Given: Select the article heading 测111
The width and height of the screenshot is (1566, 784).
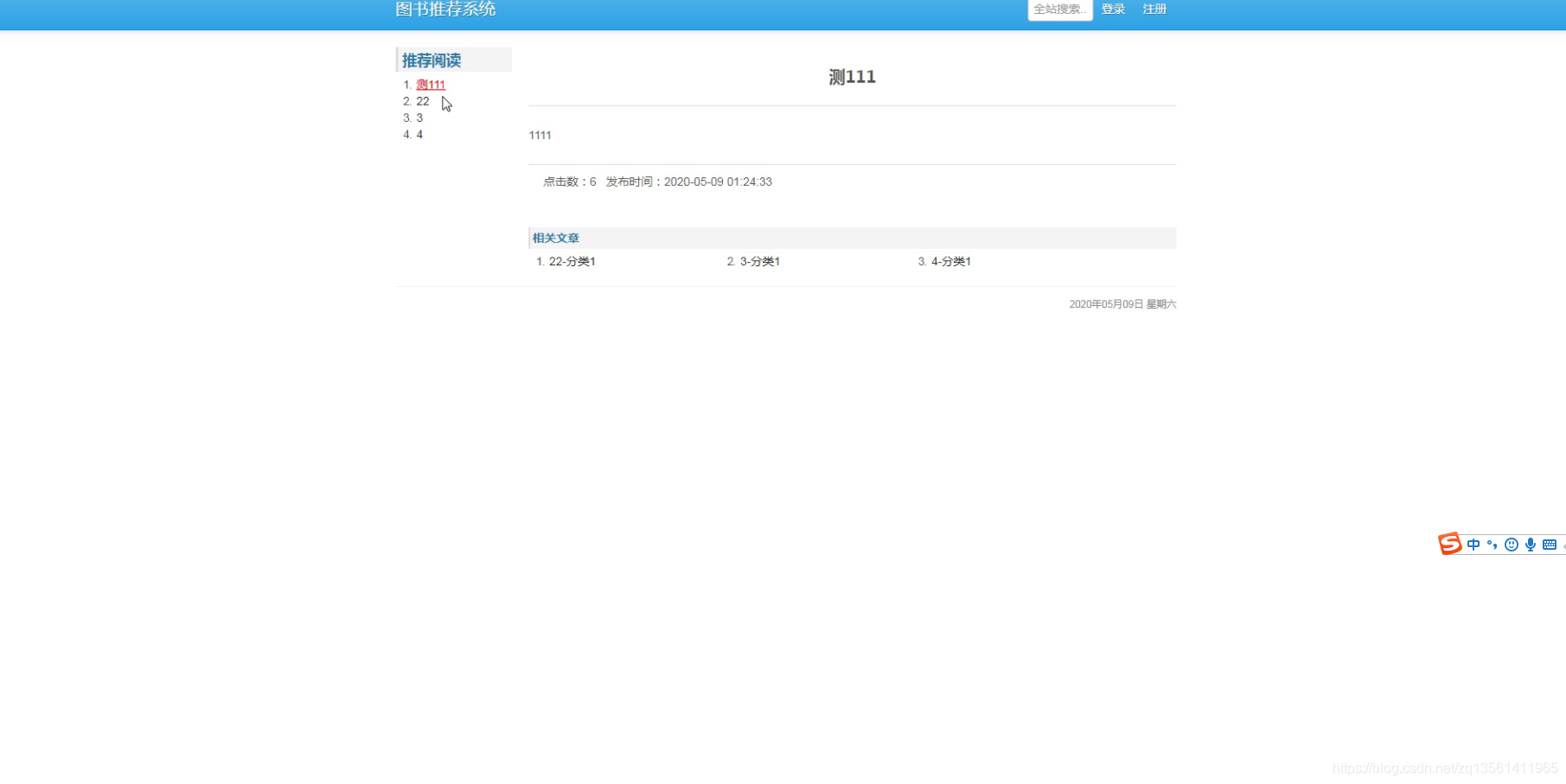Looking at the screenshot, I should (x=853, y=77).
